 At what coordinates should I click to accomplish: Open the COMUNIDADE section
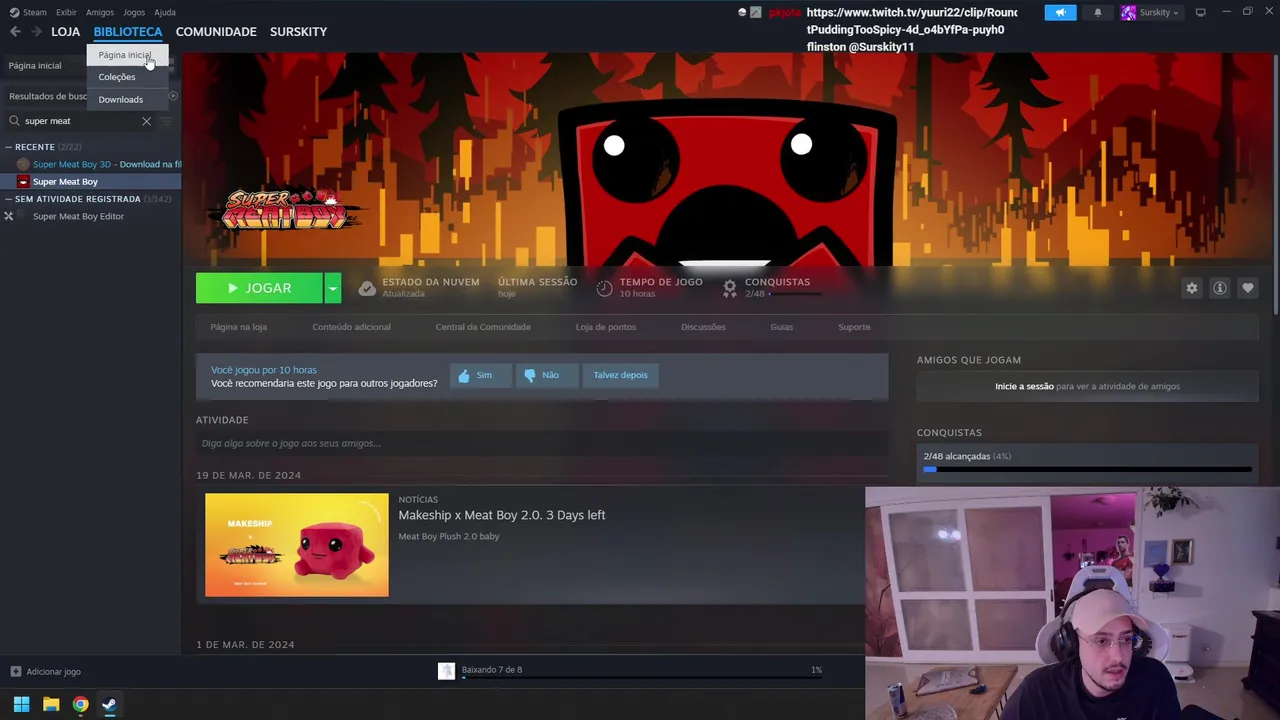216,32
